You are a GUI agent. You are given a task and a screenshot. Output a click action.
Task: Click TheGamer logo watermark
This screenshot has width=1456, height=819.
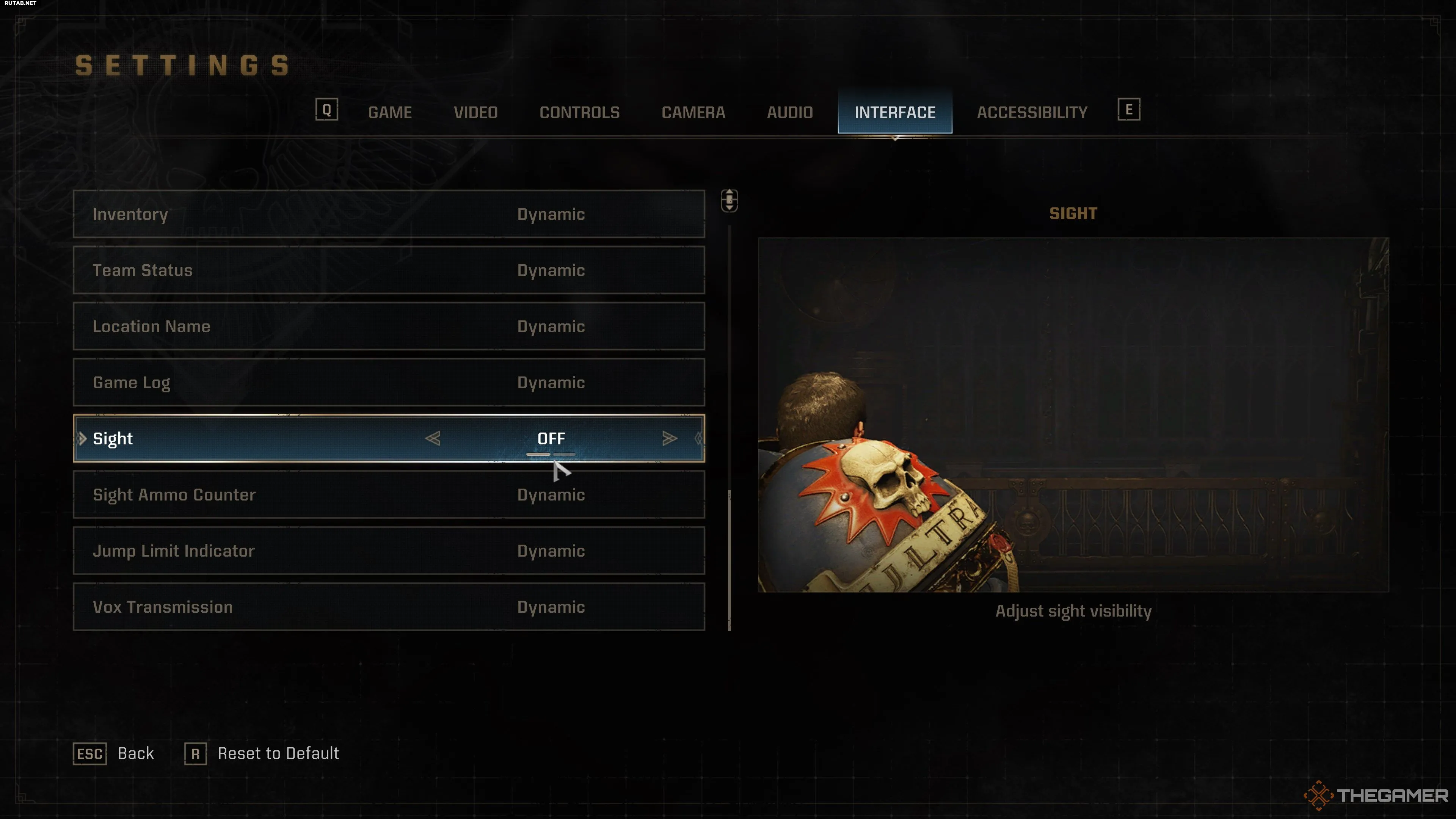(x=1376, y=795)
